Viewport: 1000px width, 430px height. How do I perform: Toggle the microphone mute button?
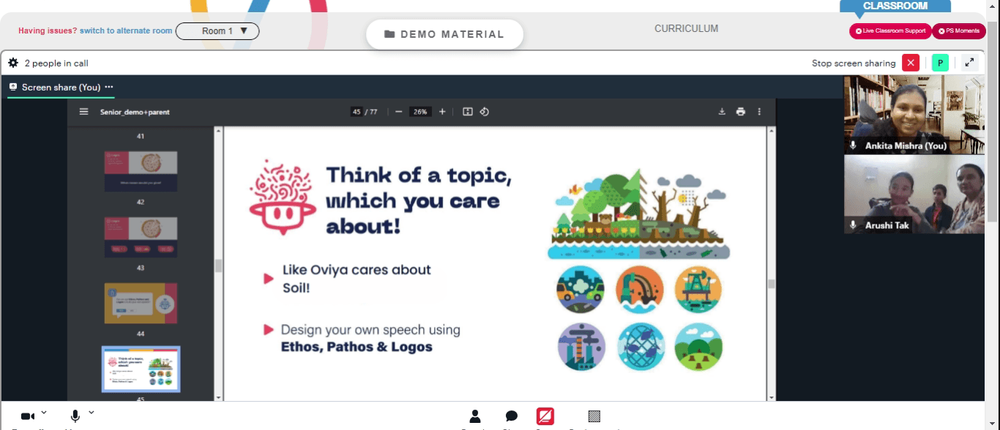pyautogui.click(x=75, y=416)
